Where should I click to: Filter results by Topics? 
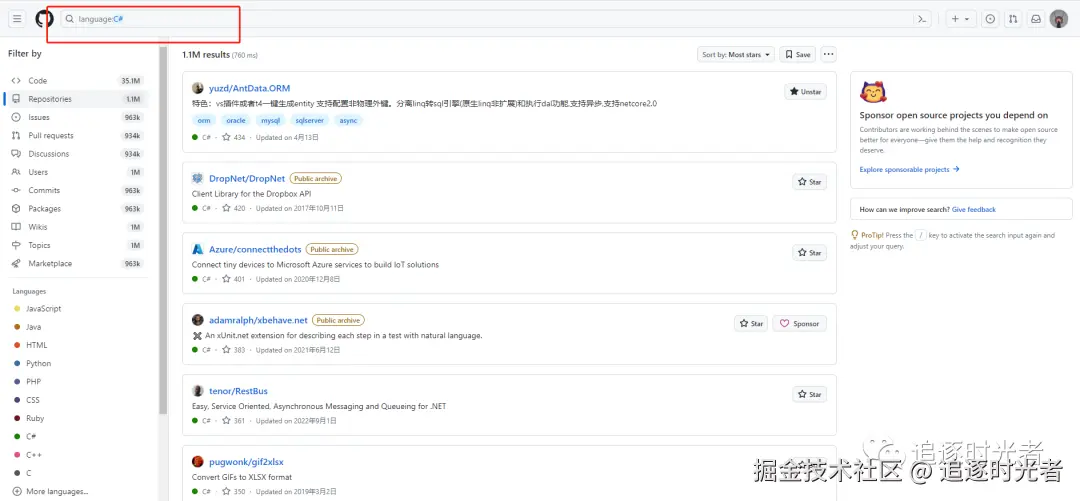tap(77, 245)
